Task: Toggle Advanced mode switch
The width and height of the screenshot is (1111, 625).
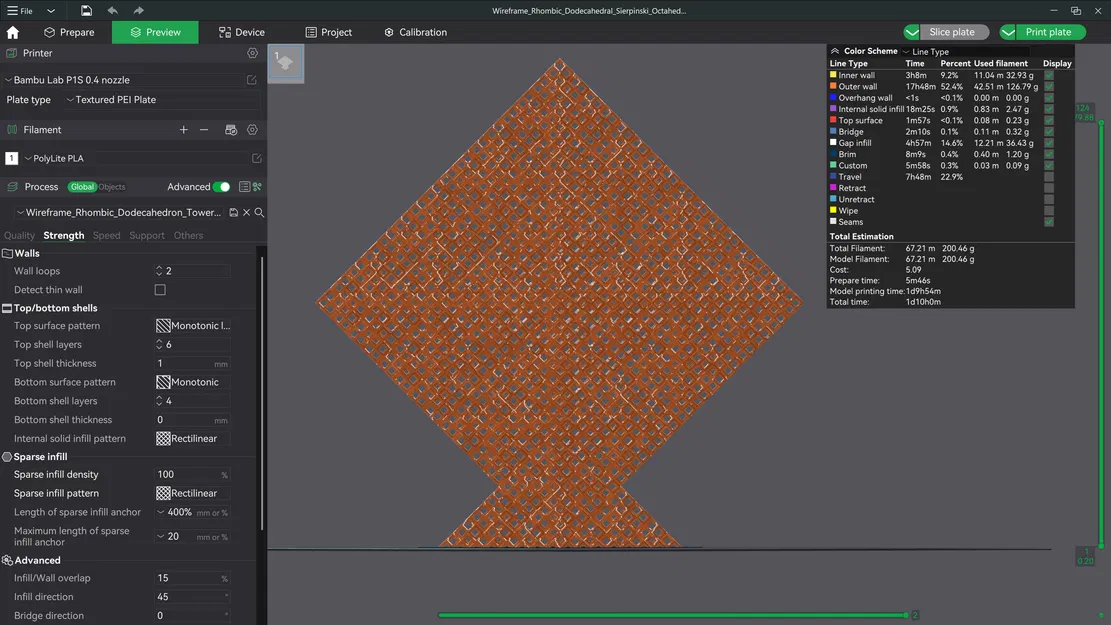Action: point(222,187)
